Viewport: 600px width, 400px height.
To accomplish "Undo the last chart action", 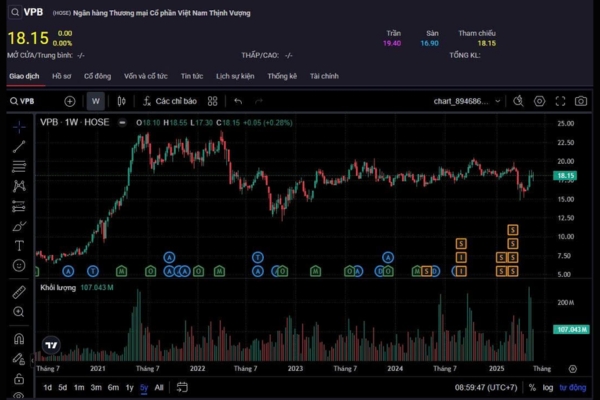I will tap(238, 101).
